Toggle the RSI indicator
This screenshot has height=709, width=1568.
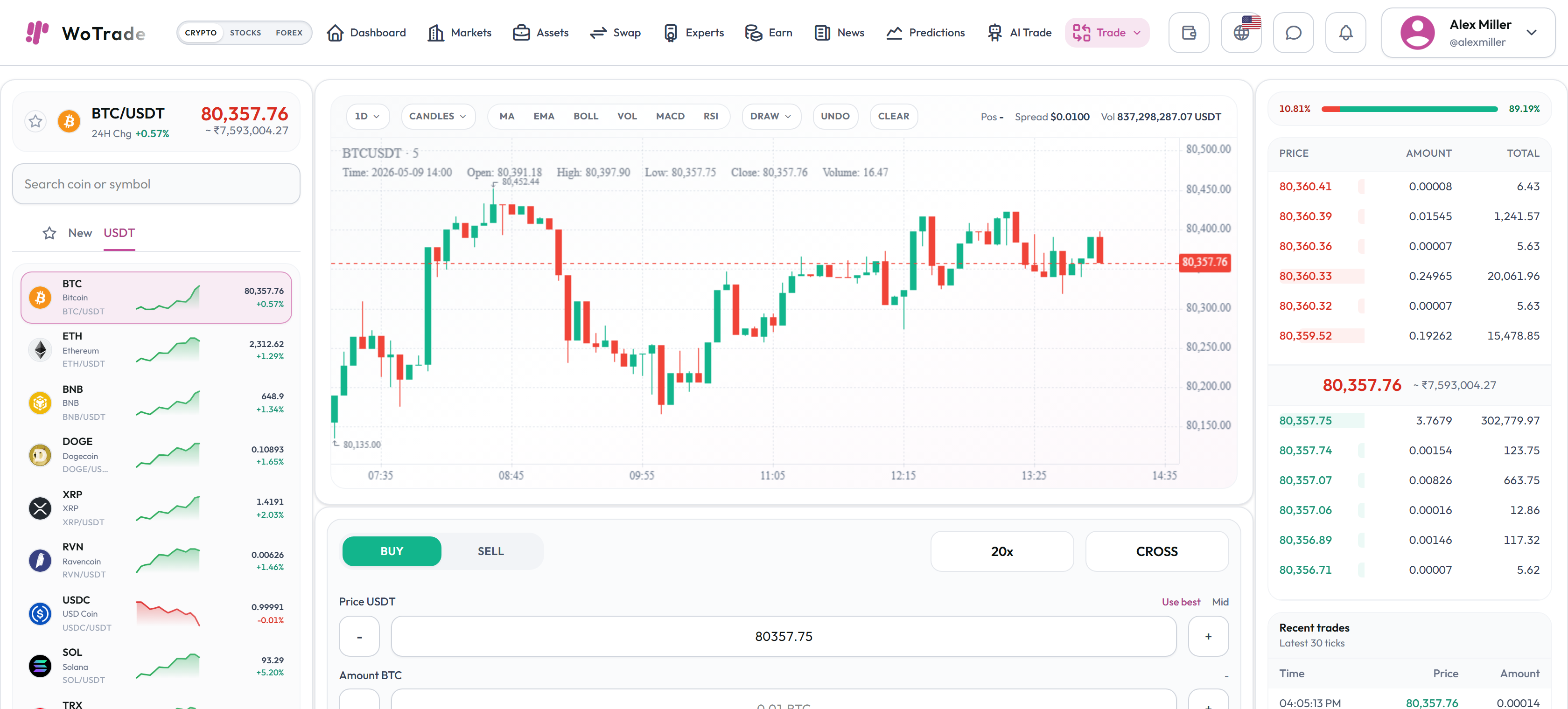710,116
